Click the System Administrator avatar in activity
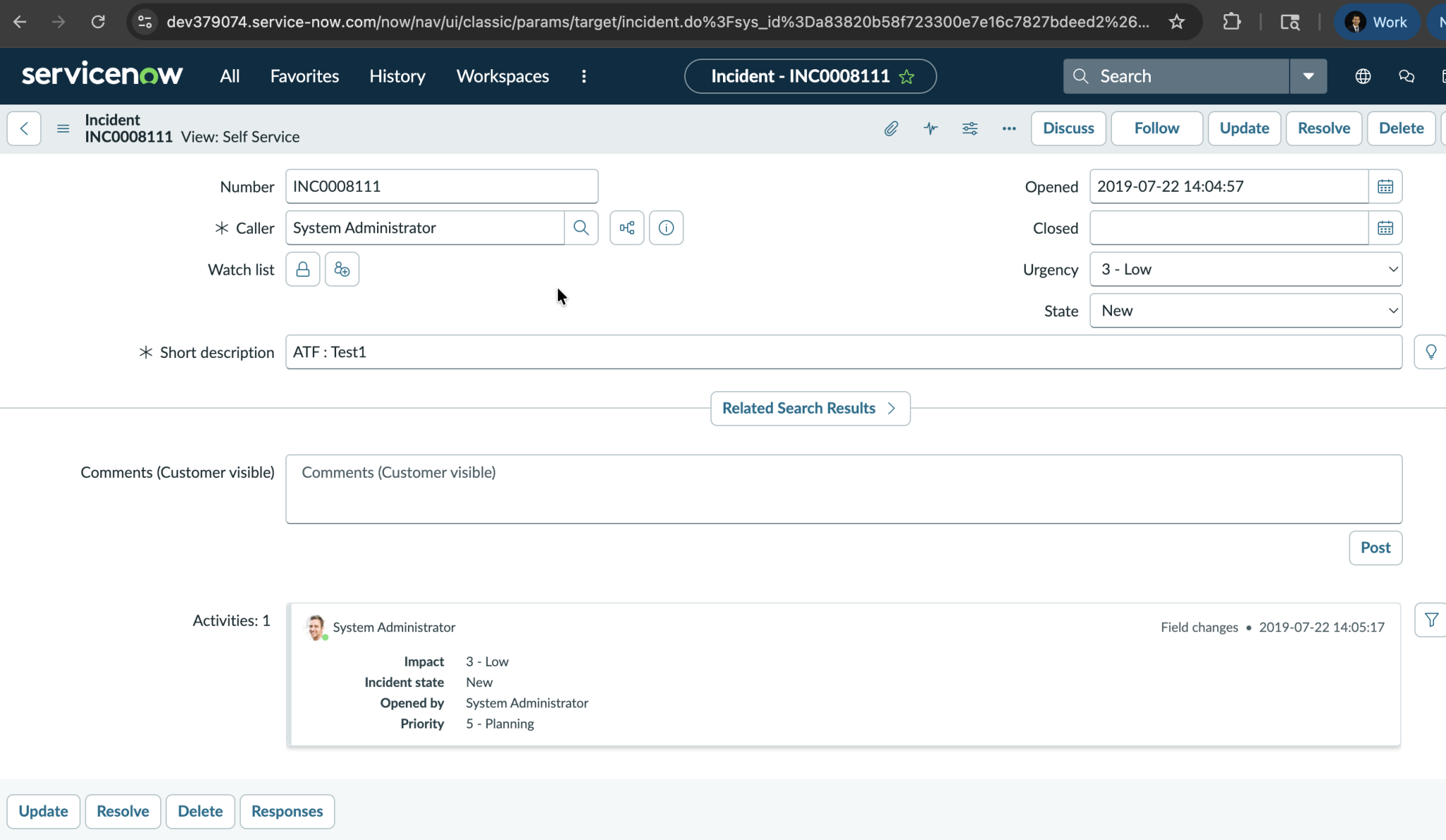This screenshot has height=840, width=1446. point(316,627)
